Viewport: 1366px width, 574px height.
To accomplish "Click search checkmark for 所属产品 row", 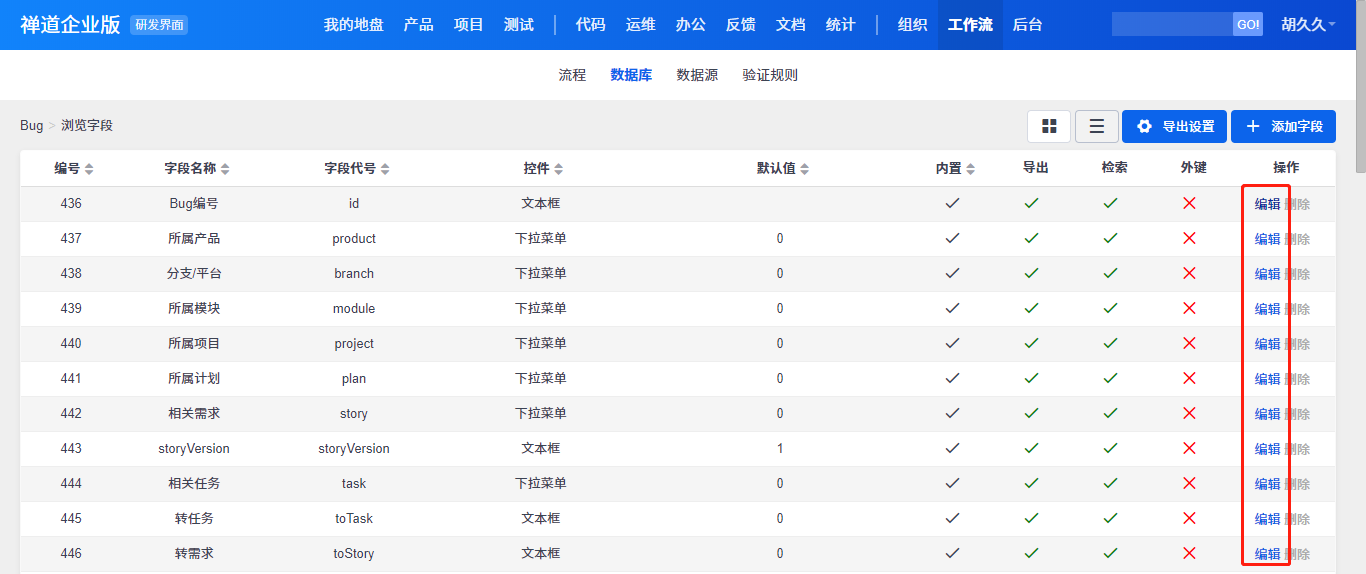I will click(1110, 239).
